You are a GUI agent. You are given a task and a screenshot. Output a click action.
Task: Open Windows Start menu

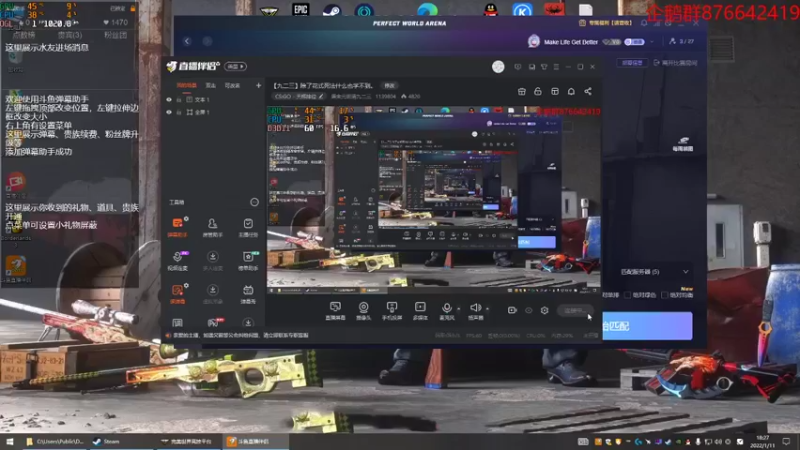pyautogui.click(x=10, y=441)
